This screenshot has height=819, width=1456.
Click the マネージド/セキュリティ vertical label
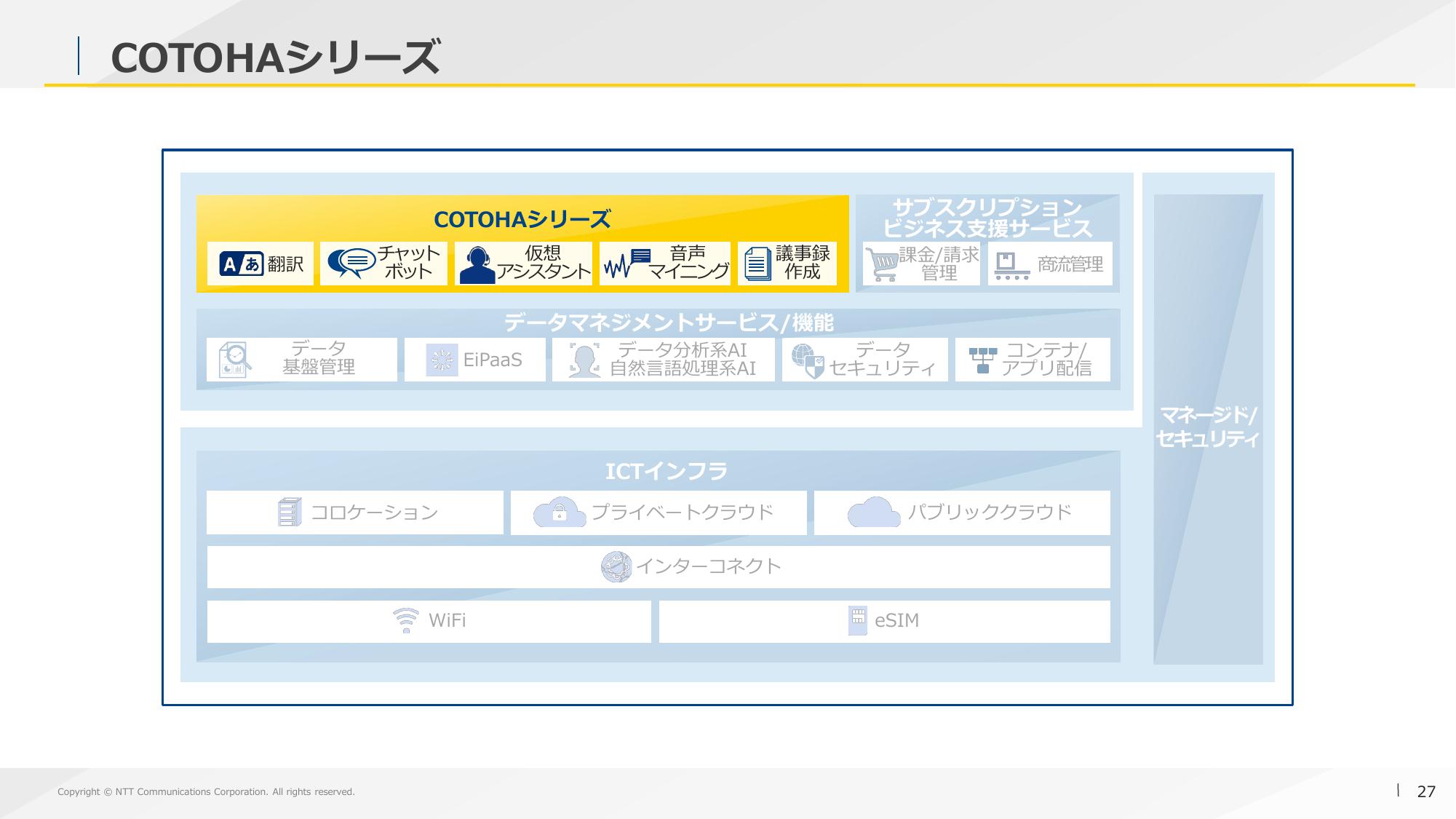[x=1207, y=427]
